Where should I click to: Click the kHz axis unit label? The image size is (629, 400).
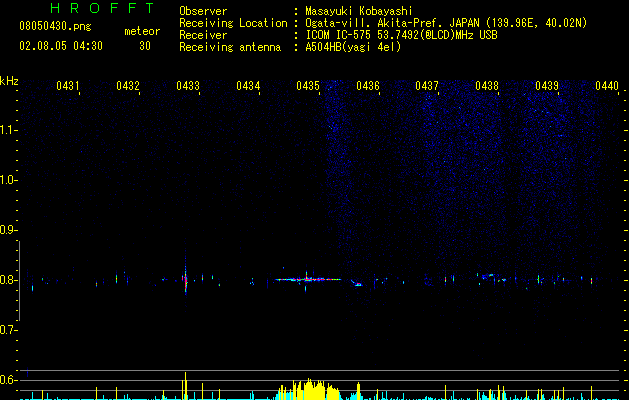point(9,81)
